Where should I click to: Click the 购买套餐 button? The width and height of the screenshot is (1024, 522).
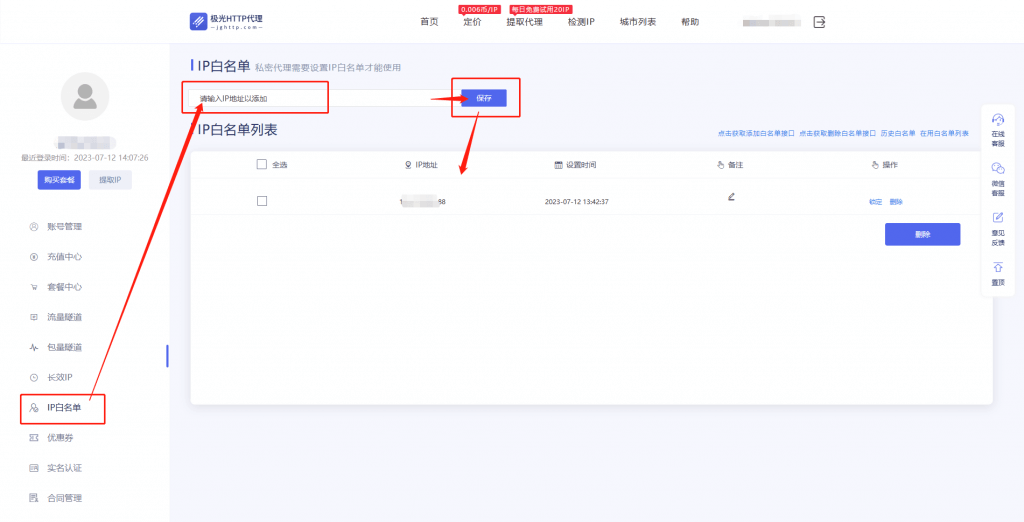59,180
